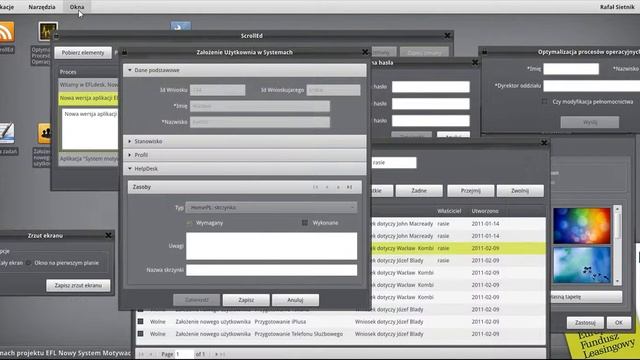Viewport: 640px width, 360px height.
Task: Click the Zapisz button
Action: (x=246, y=300)
